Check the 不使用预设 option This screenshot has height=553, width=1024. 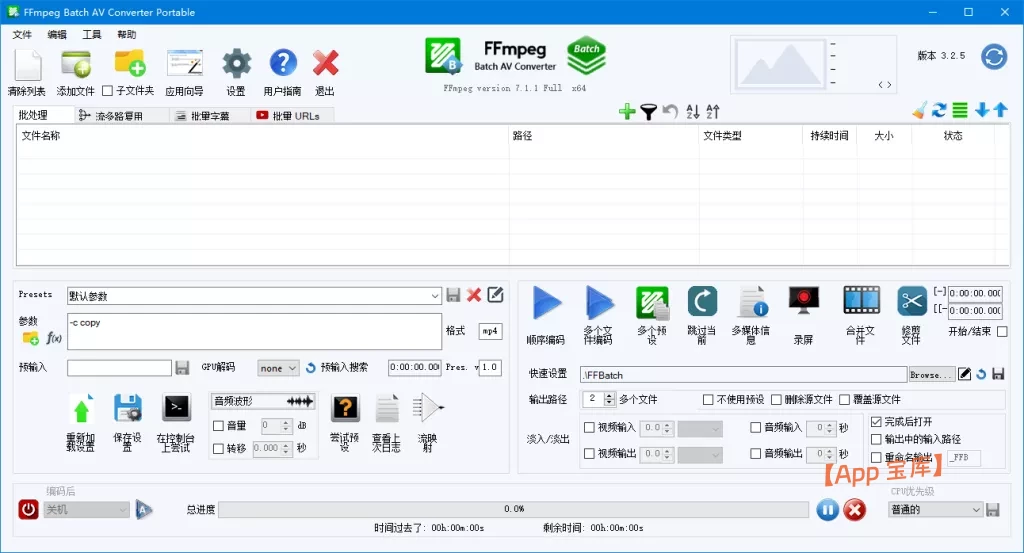point(708,400)
